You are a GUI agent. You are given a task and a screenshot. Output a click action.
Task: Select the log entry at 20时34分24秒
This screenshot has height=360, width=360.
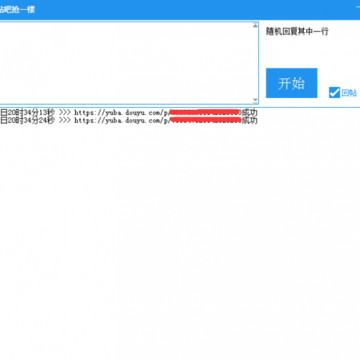[129, 120]
